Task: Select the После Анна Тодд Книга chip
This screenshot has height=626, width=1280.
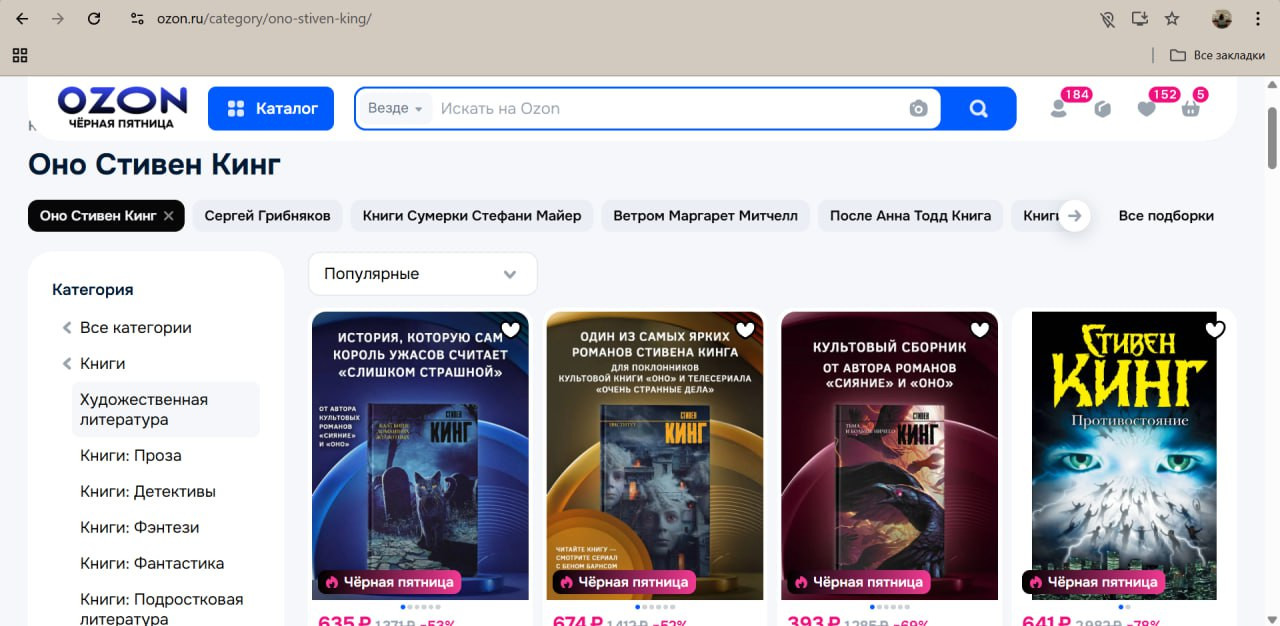Action: [910, 216]
